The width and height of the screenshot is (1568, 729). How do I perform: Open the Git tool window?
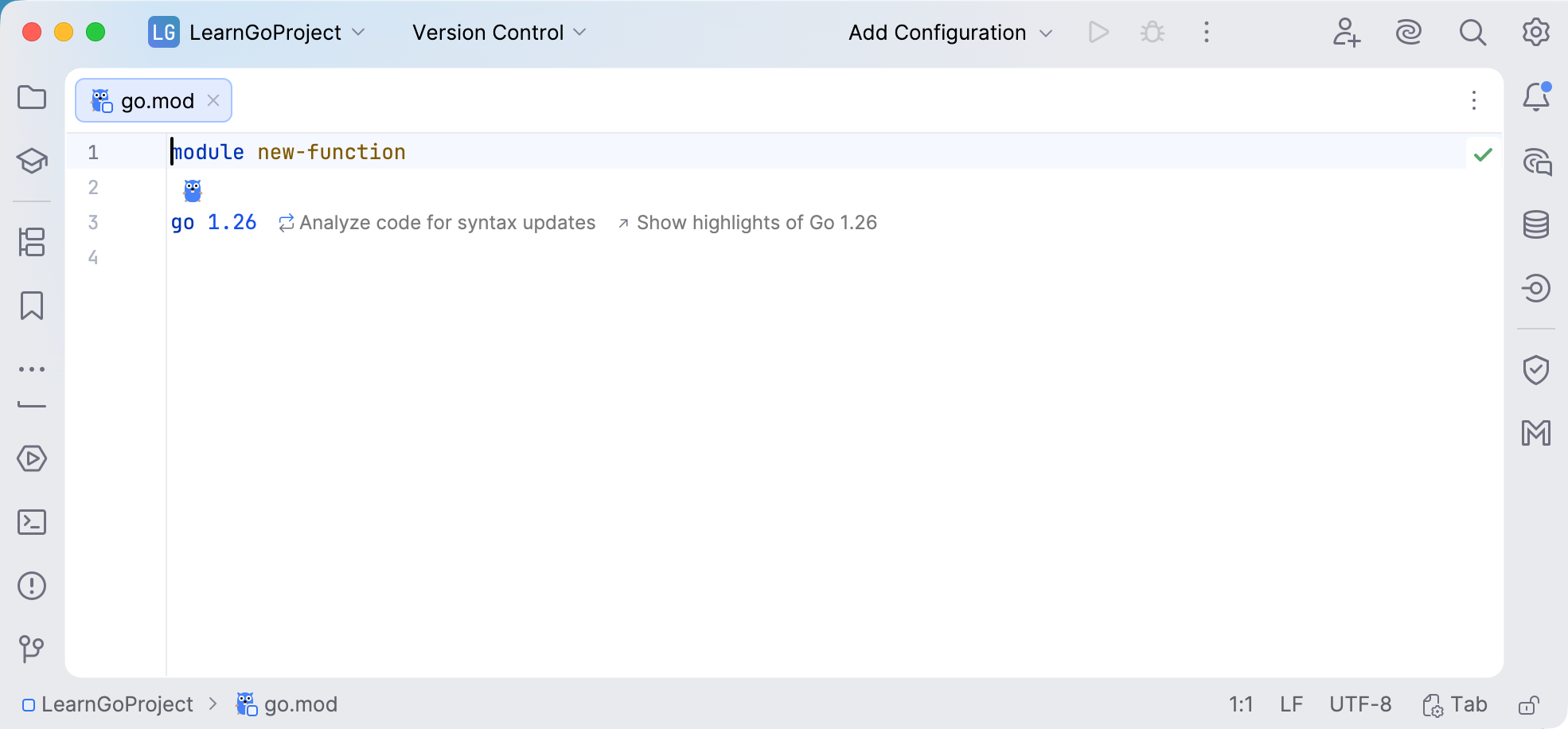click(x=32, y=649)
